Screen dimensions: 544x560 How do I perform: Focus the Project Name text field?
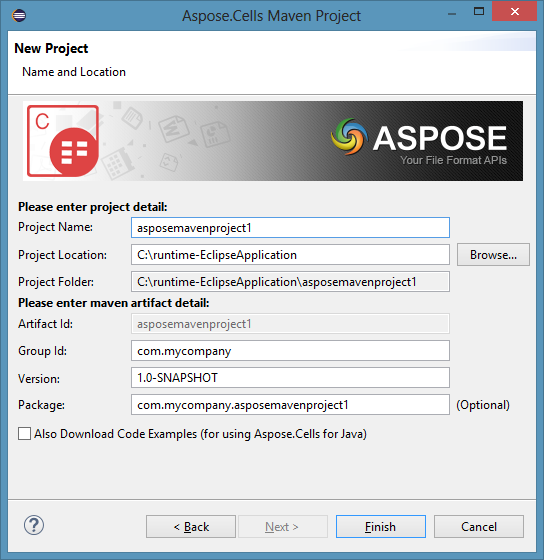pos(290,228)
